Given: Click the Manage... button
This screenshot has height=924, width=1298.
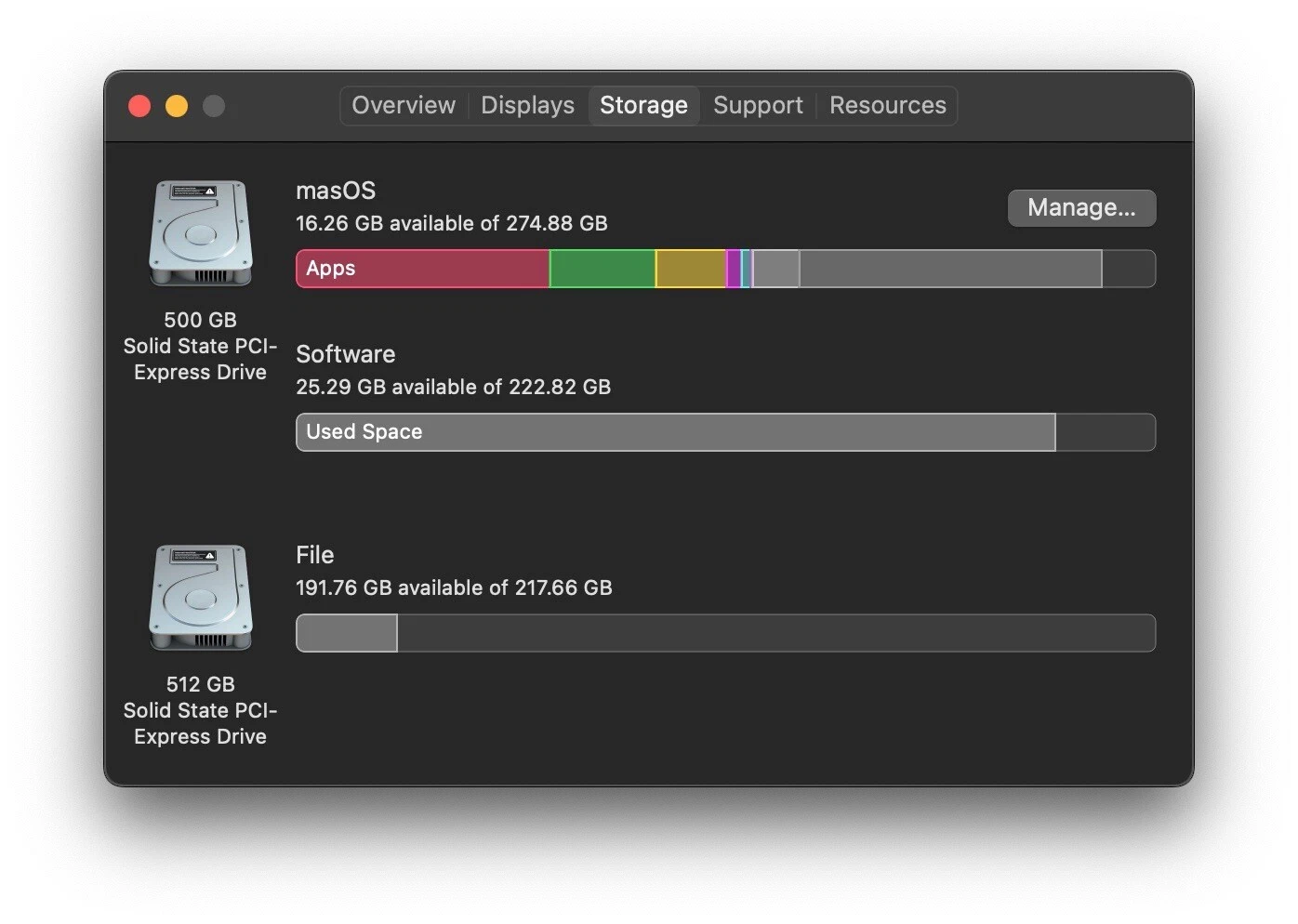Looking at the screenshot, I should [1081, 207].
